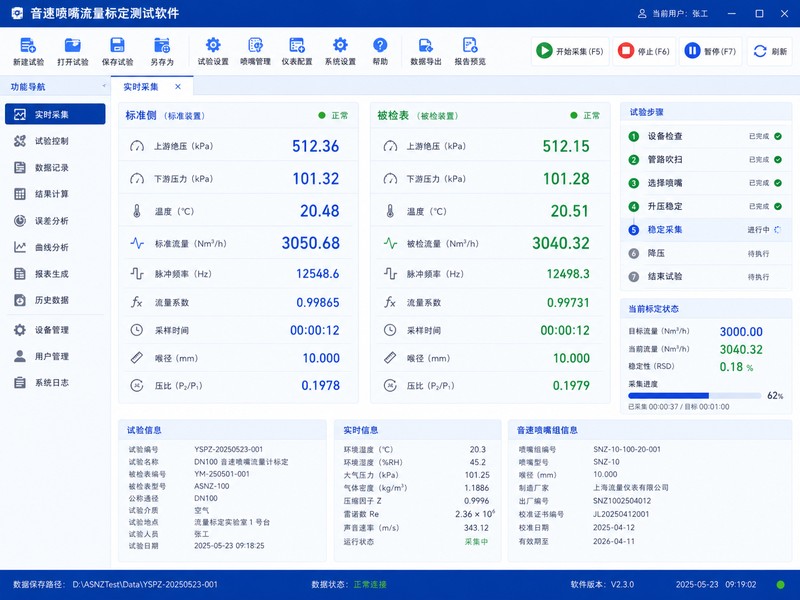Select 误差分析 in navigation
The width and height of the screenshot is (800, 600).
(x=55, y=220)
